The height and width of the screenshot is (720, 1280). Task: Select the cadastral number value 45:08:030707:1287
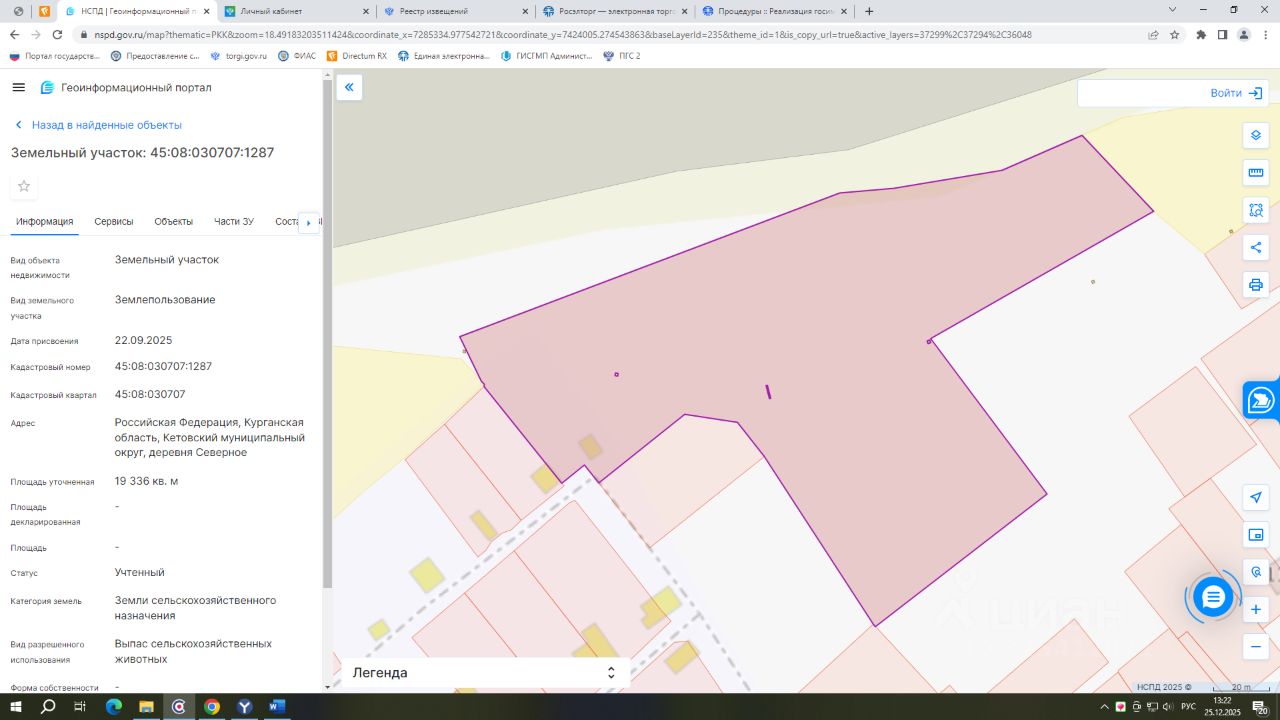click(163, 366)
